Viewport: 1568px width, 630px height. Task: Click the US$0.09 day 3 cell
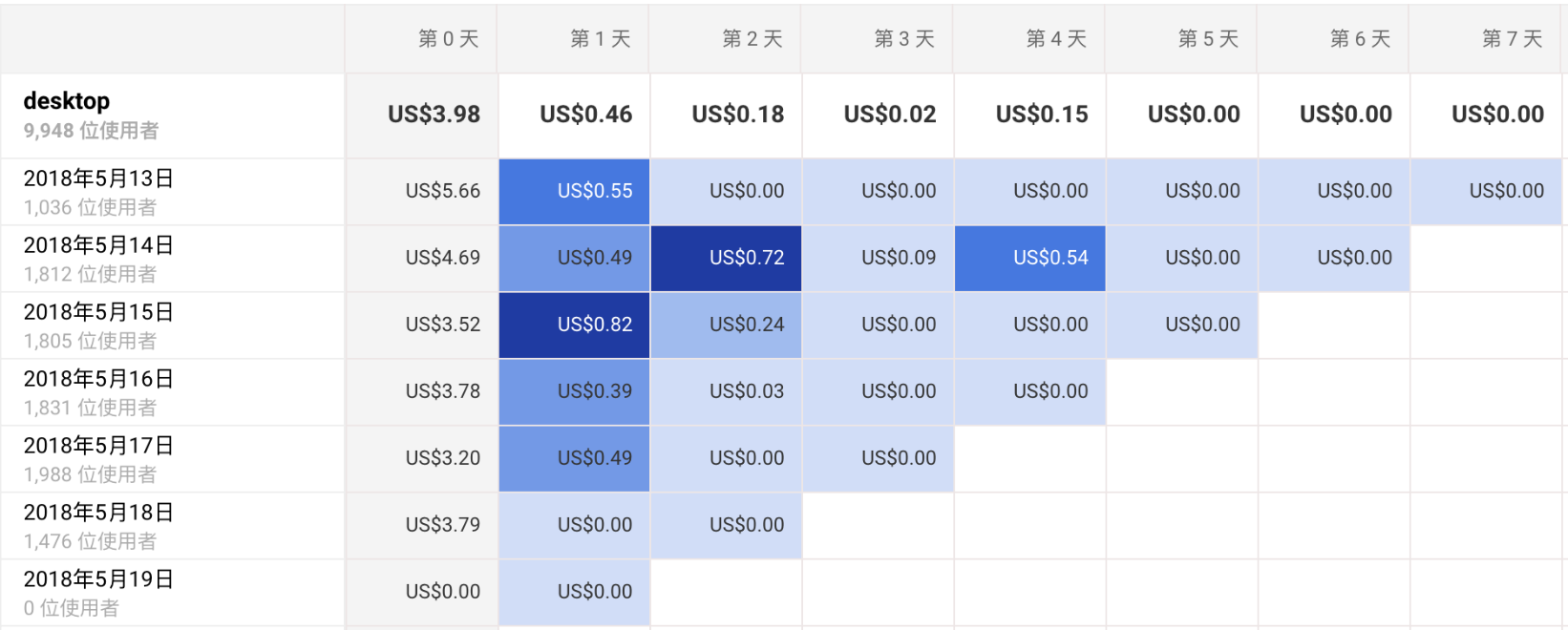(898, 258)
